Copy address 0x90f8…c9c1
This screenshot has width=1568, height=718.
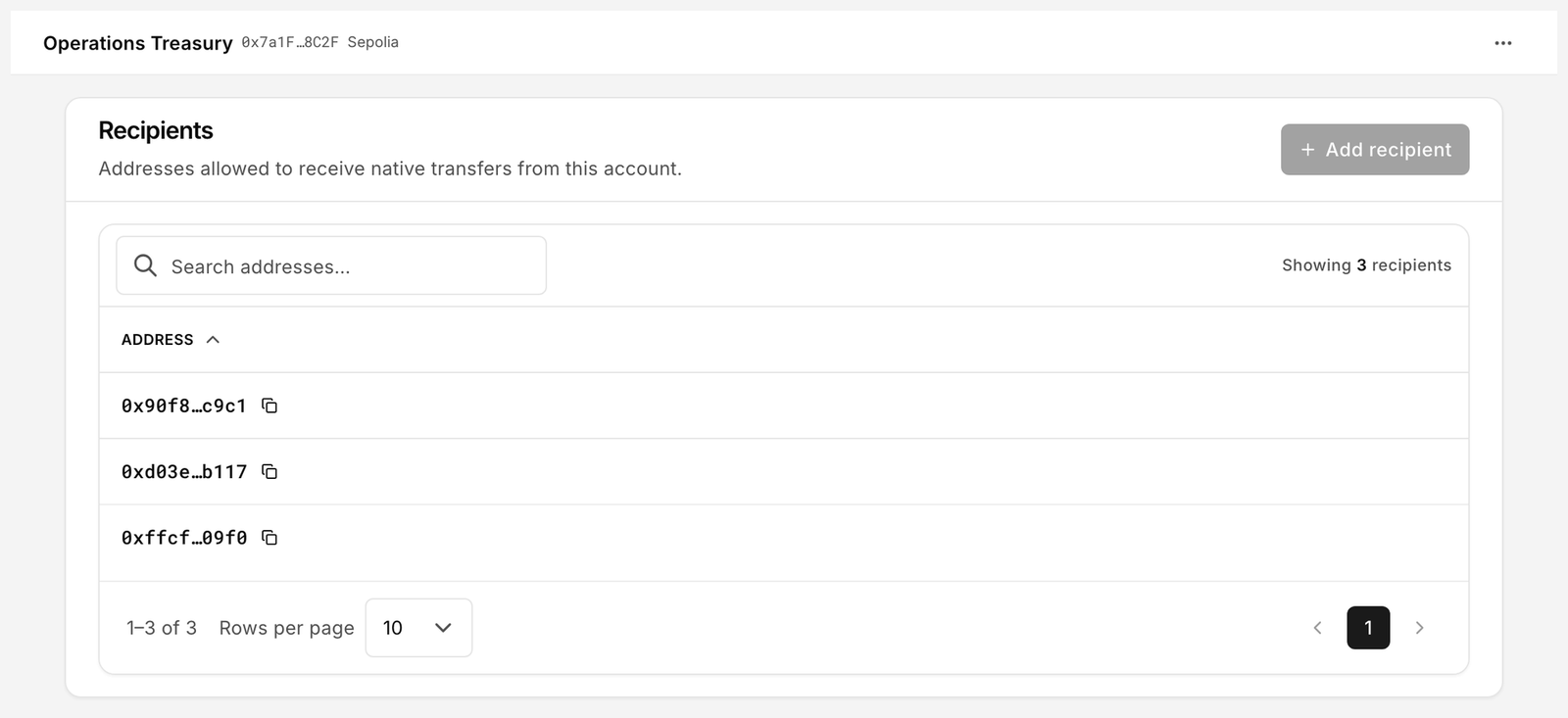pyautogui.click(x=269, y=406)
